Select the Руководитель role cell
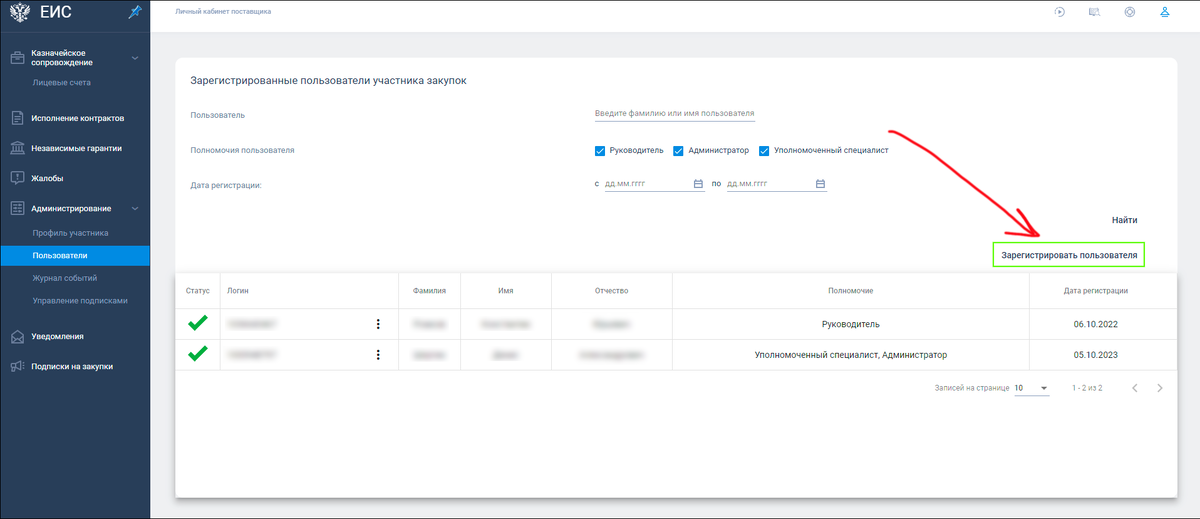The width and height of the screenshot is (1200, 519). point(851,324)
